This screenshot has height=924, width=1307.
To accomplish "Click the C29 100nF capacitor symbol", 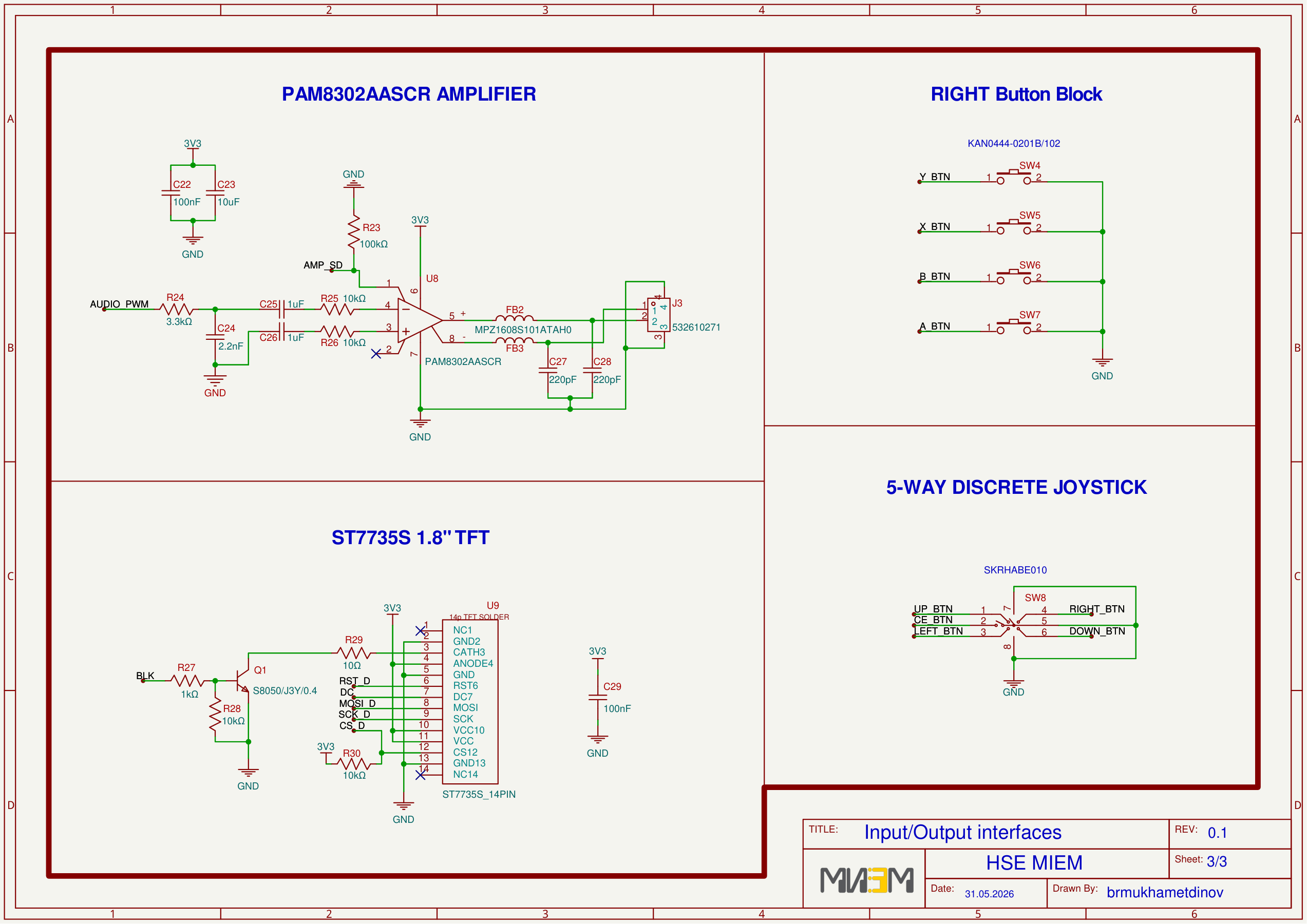I will (x=598, y=698).
